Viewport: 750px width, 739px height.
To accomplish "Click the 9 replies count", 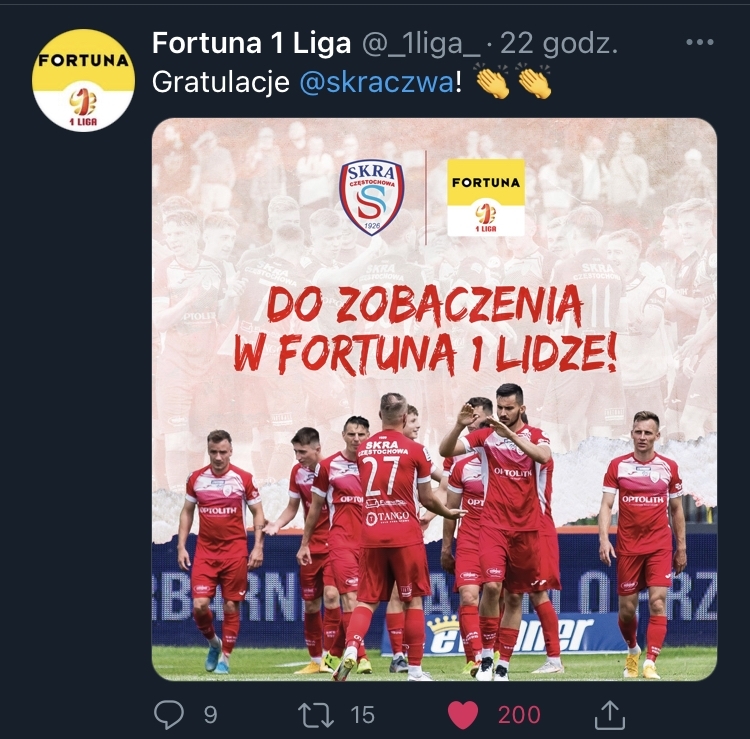I will coord(210,715).
